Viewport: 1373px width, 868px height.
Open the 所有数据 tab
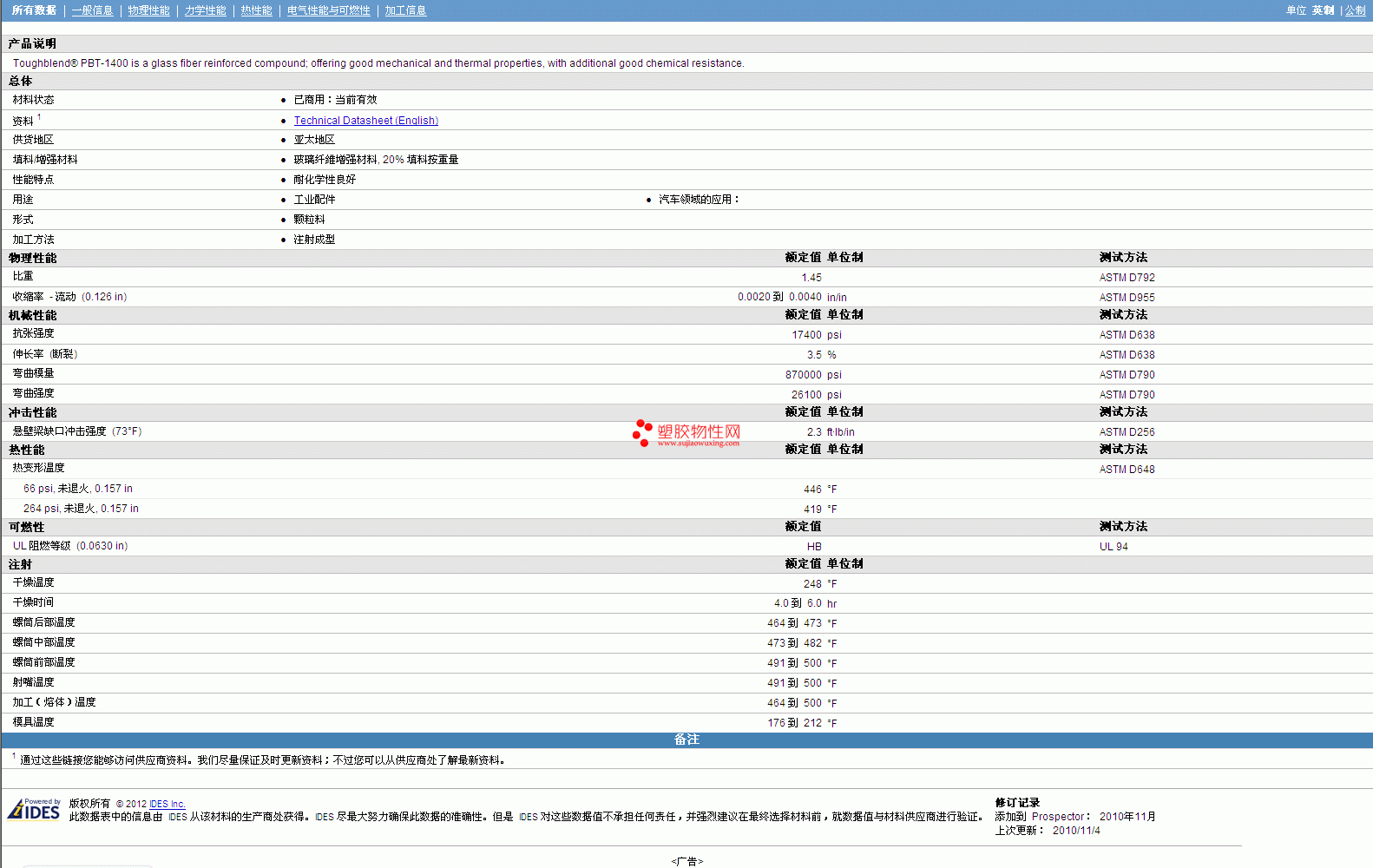point(34,10)
